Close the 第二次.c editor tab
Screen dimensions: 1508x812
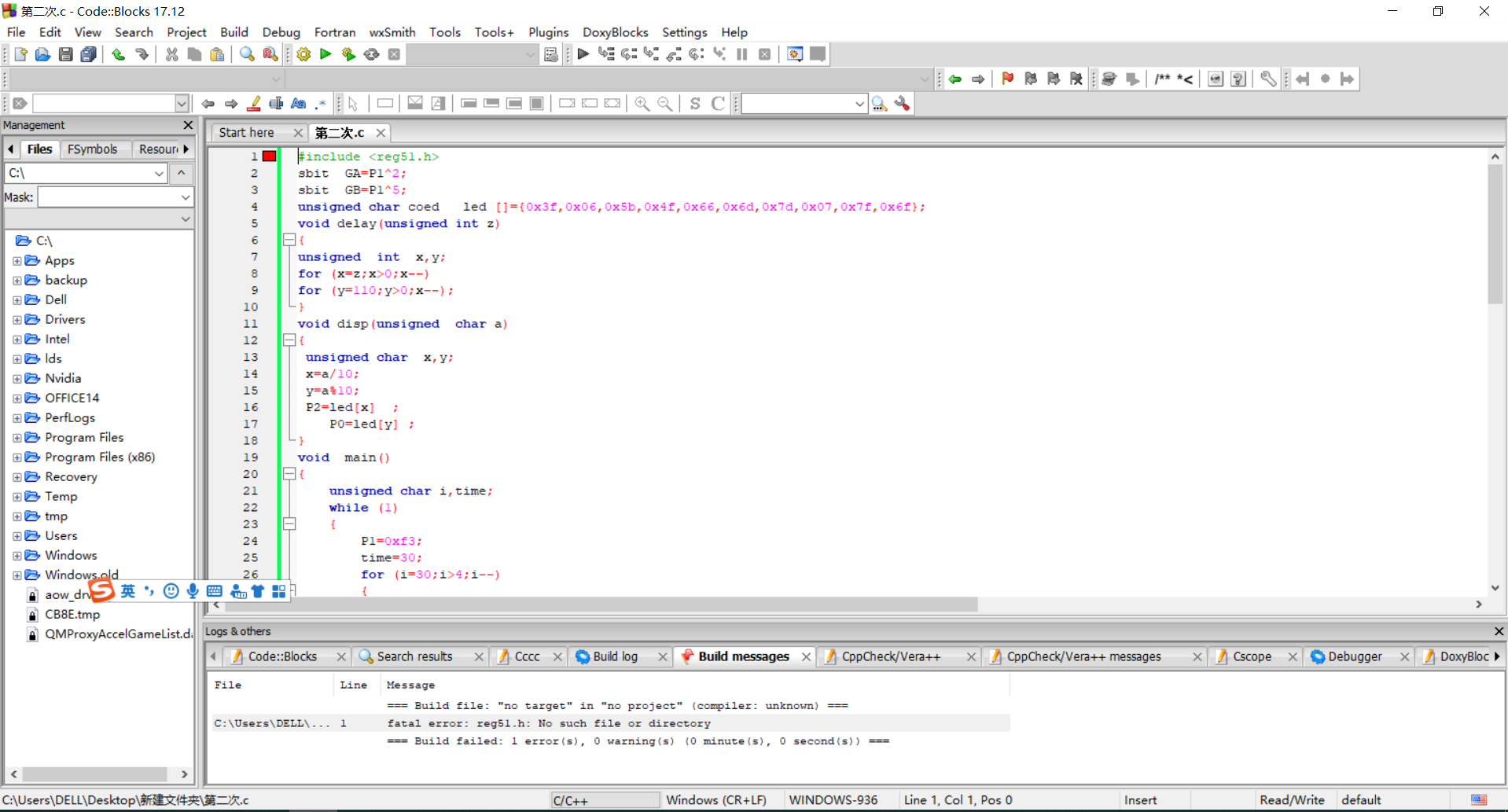381,133
